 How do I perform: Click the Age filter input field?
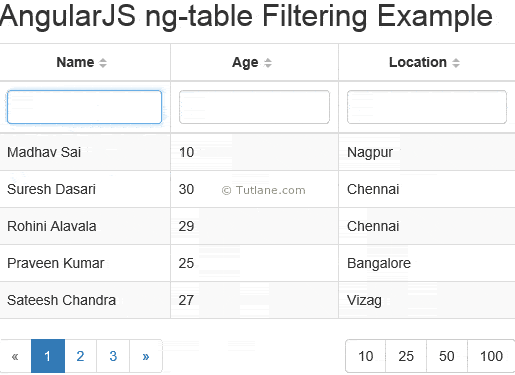click(x=254, y=107)
